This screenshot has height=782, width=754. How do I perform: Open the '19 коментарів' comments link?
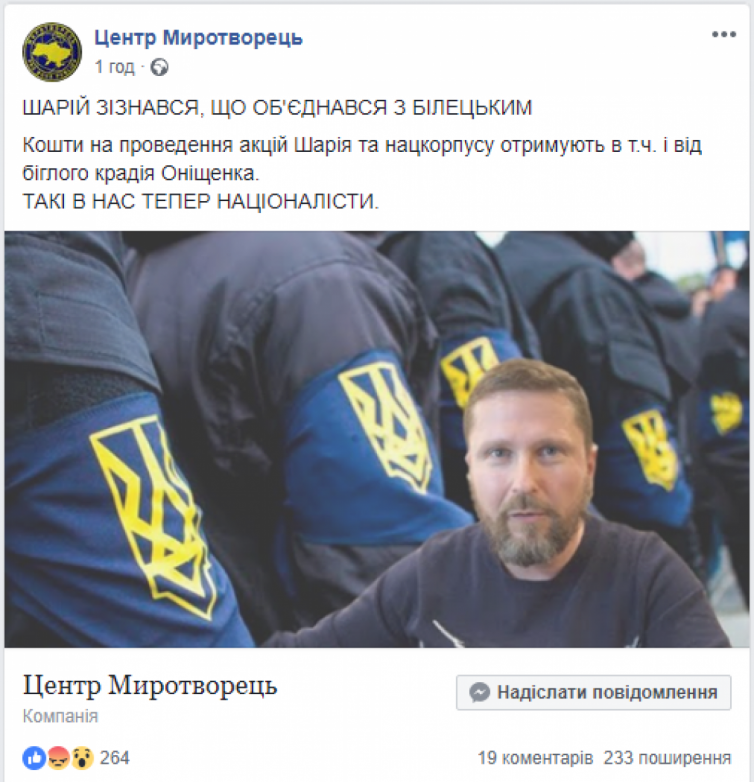[535, 758]
